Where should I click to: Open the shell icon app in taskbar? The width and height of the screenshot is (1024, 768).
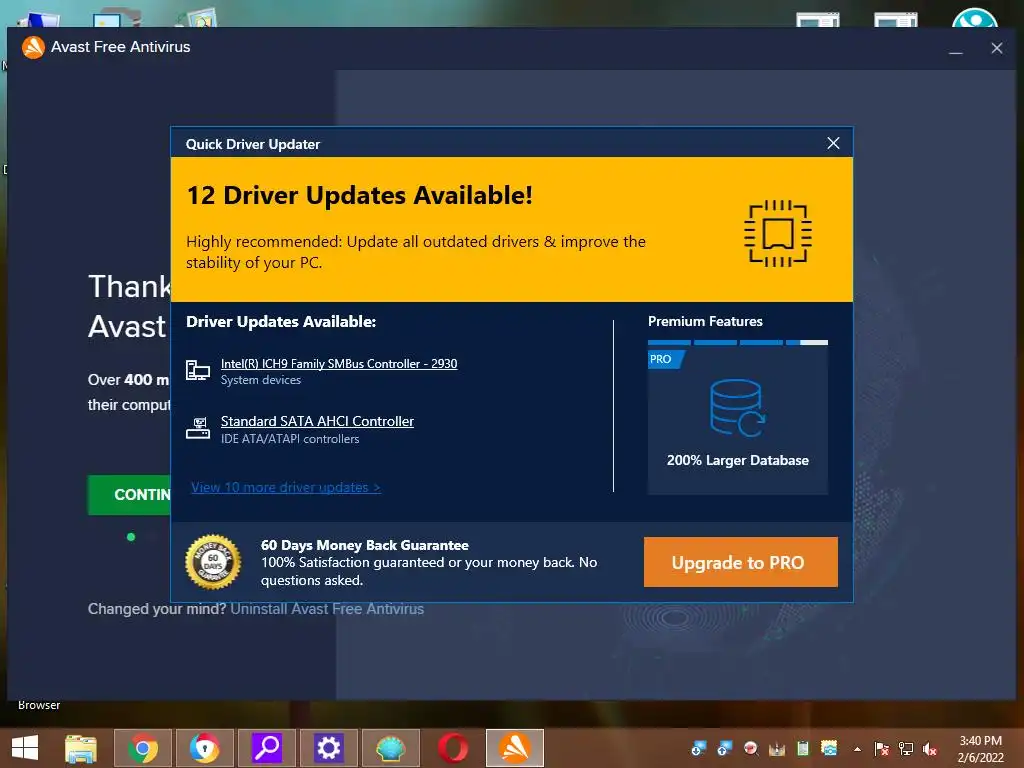[x=391, y=748]
